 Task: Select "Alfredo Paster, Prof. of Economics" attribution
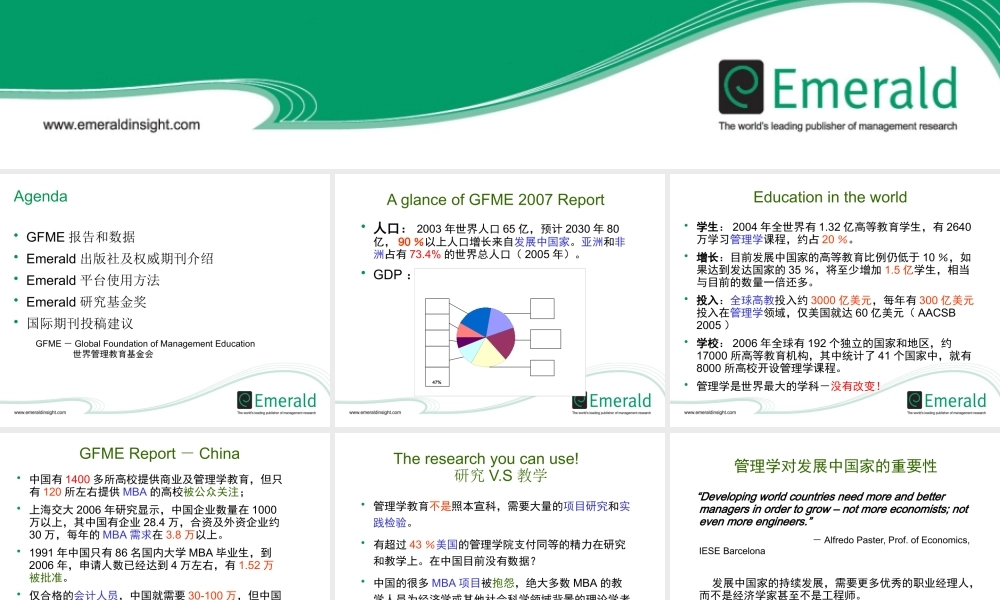click(x=897, y=540)
